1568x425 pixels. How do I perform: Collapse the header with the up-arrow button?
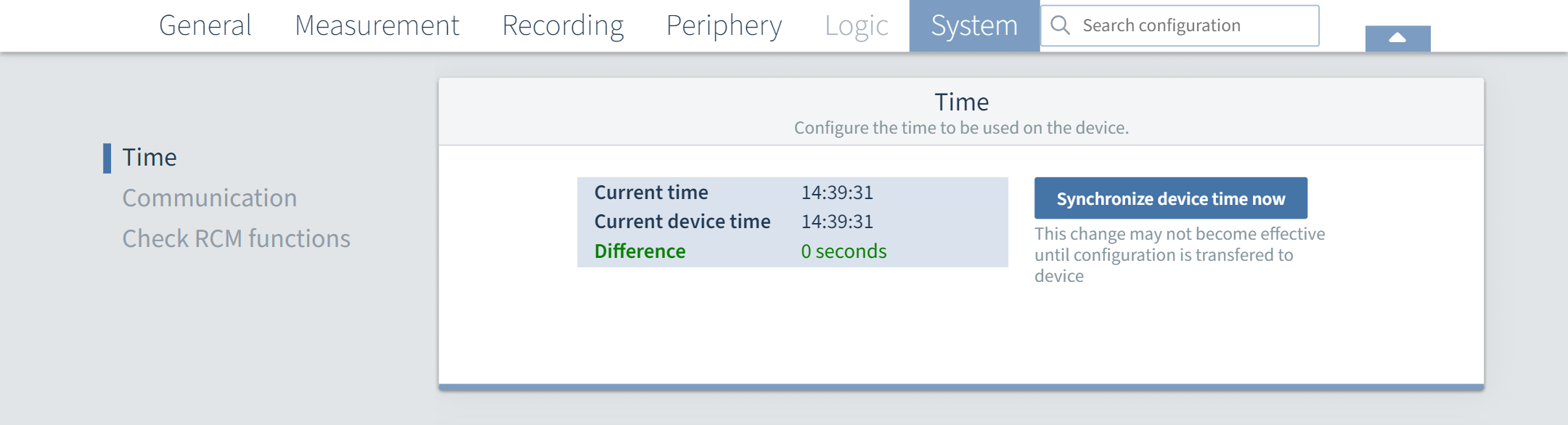coord(1397,39)
